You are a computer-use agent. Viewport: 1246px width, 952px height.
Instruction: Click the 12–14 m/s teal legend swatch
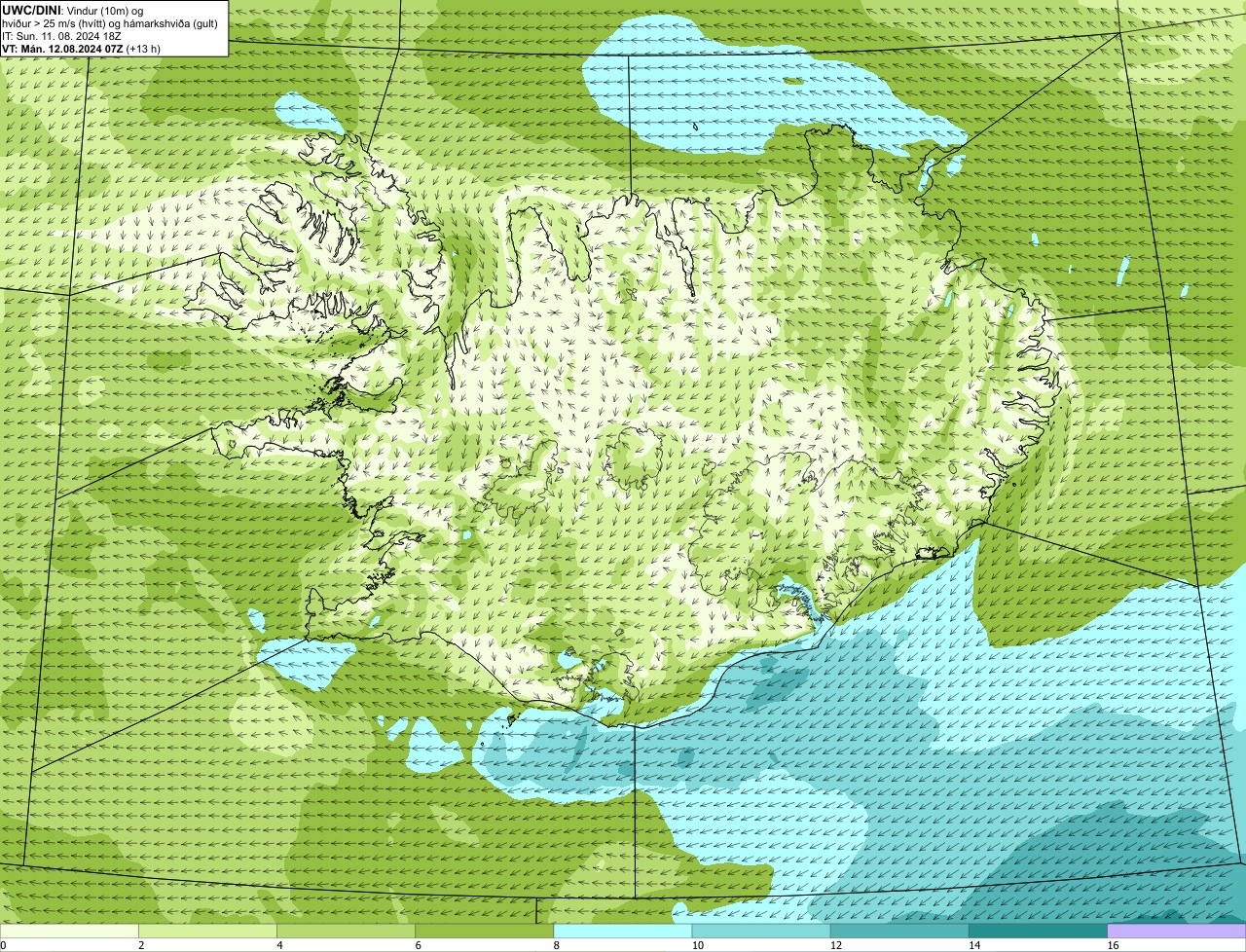899,932
